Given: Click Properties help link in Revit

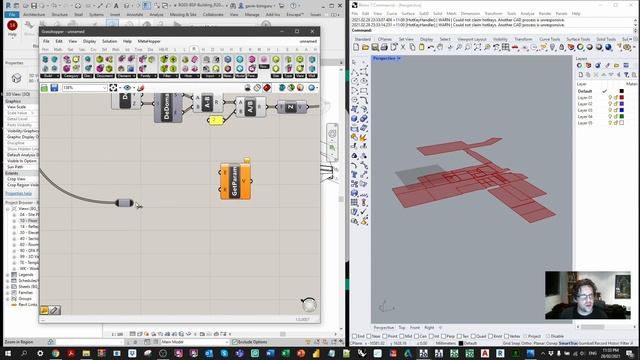Looking at the screenshot, I should pyautogui.click(x=18, y=193).
